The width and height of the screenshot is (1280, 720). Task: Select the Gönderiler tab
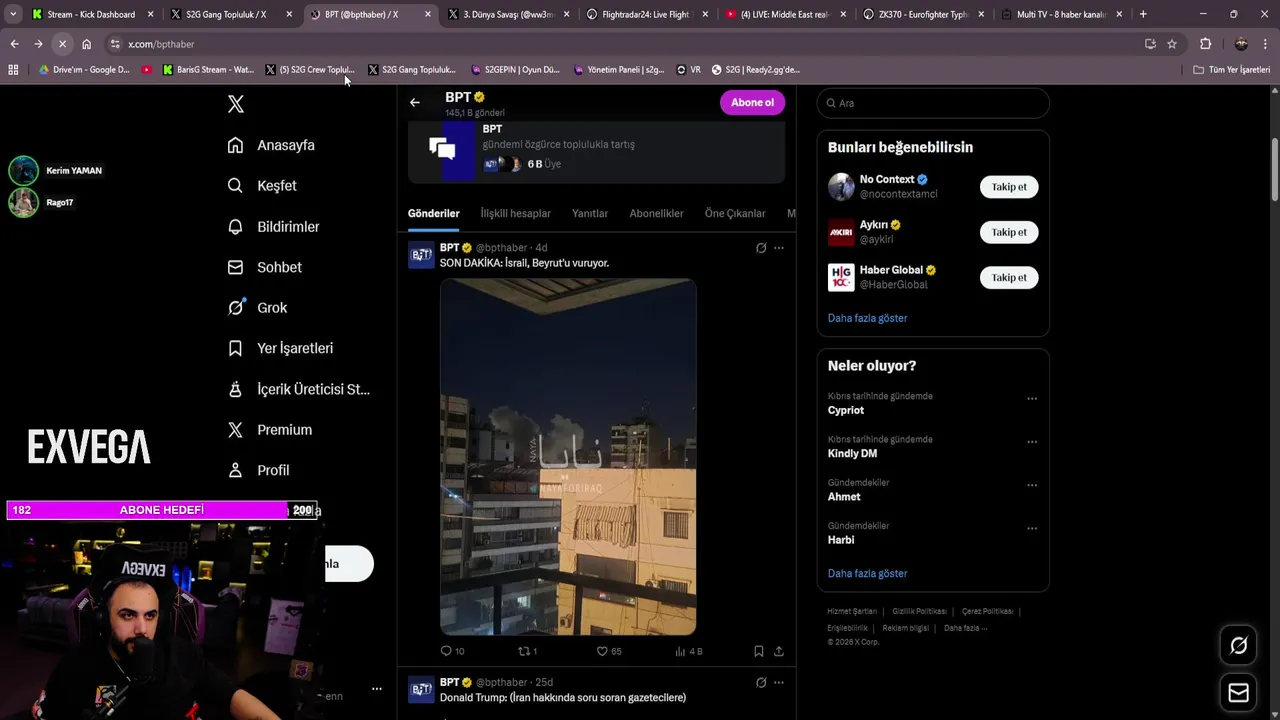point(433,213)
